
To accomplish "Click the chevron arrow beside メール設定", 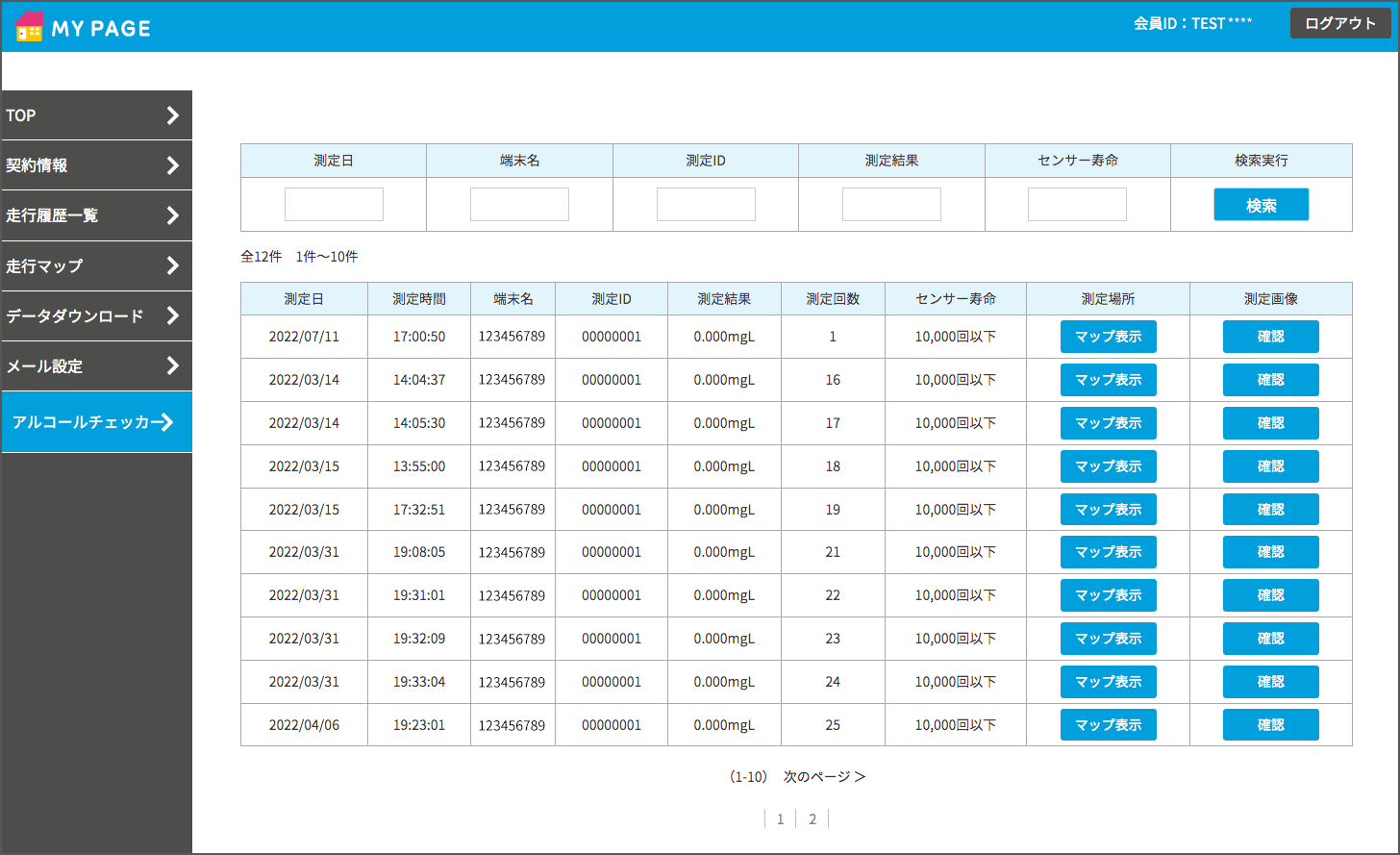I will point(173,365).
